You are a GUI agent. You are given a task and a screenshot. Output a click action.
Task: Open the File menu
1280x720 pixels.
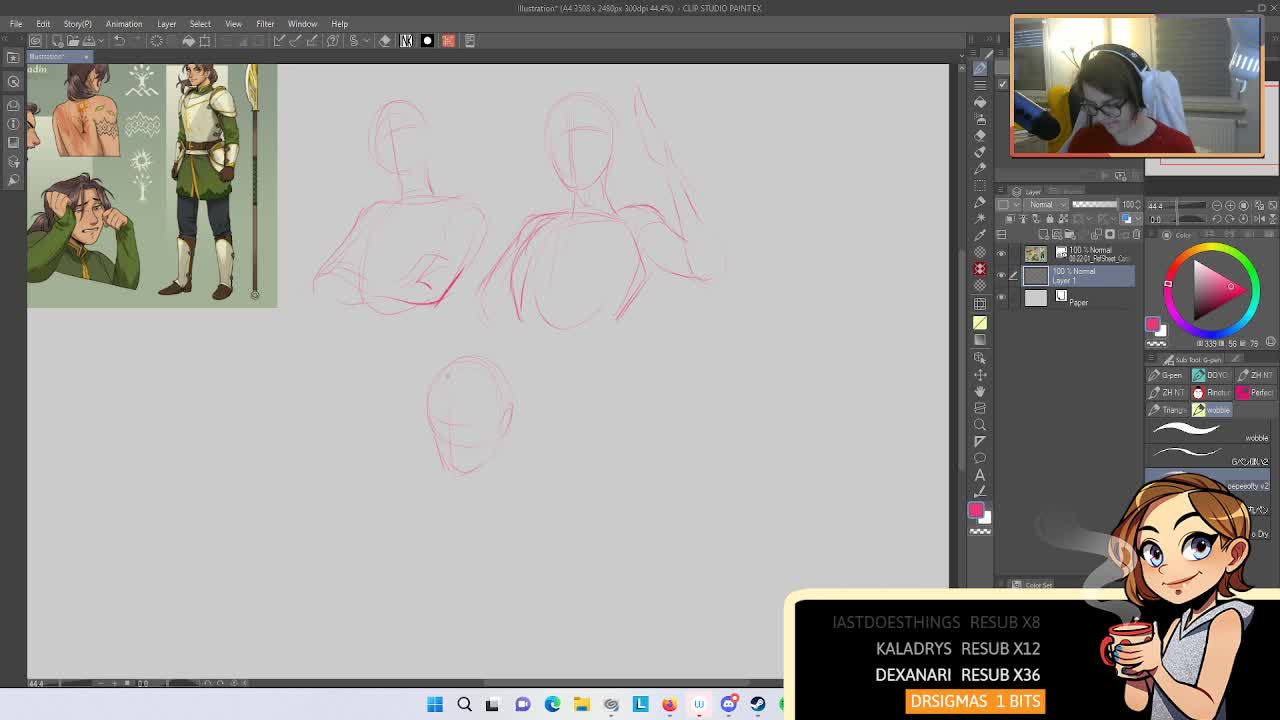tap(16, 24)
